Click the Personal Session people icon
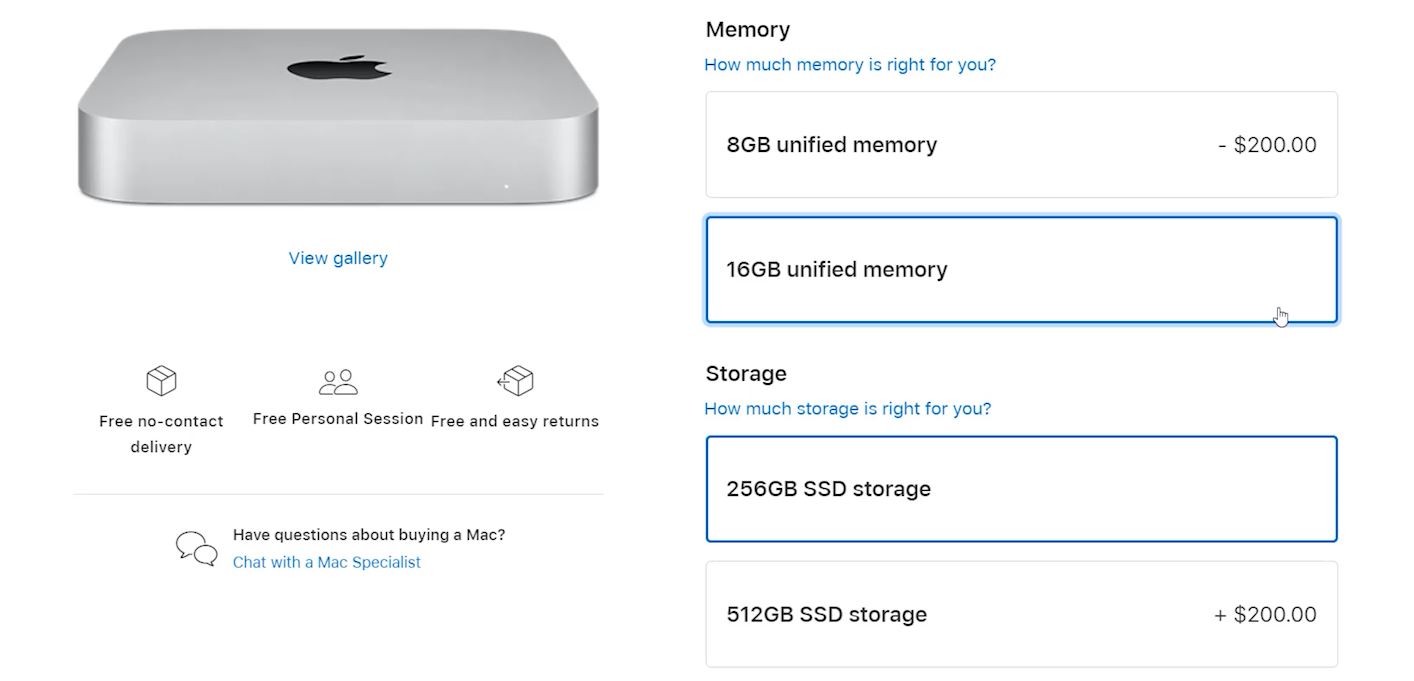 (338, 381)
